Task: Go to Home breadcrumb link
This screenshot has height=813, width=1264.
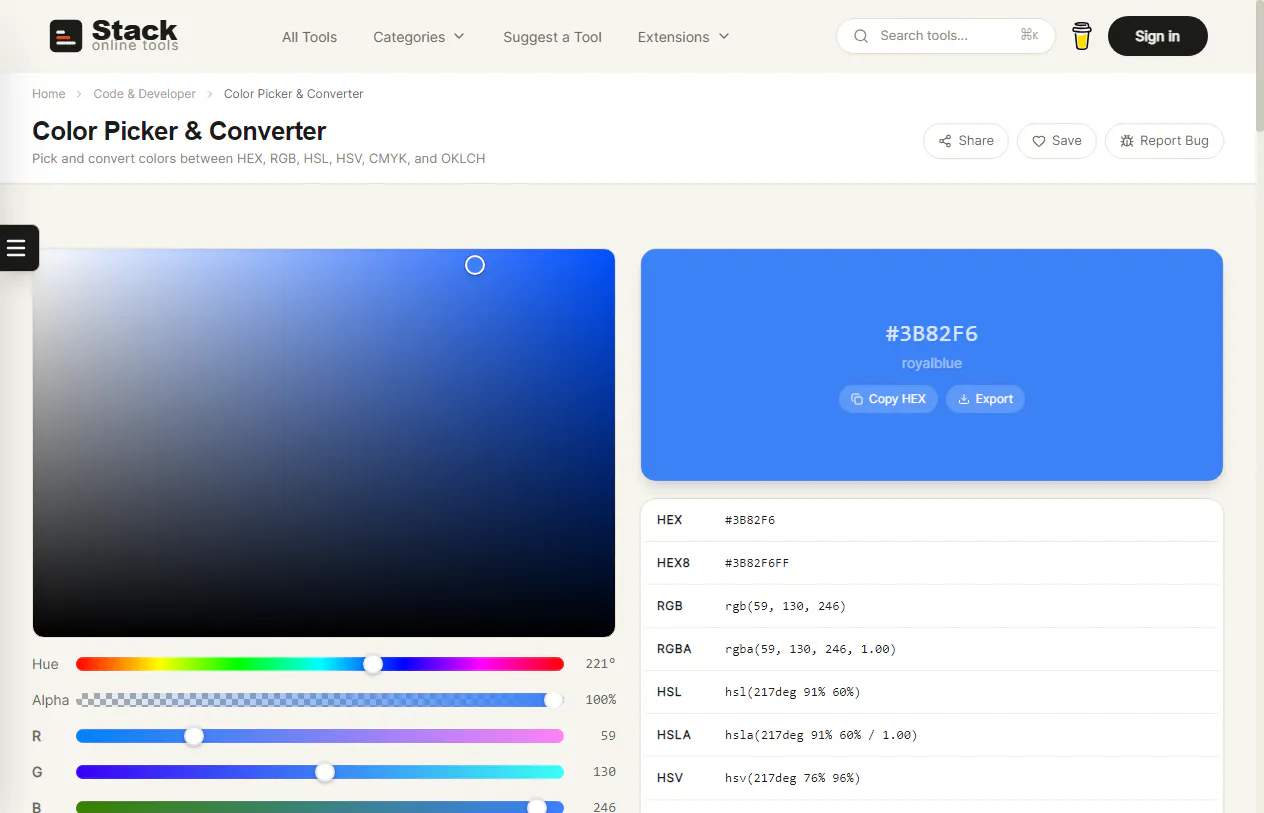Action: 49,94
